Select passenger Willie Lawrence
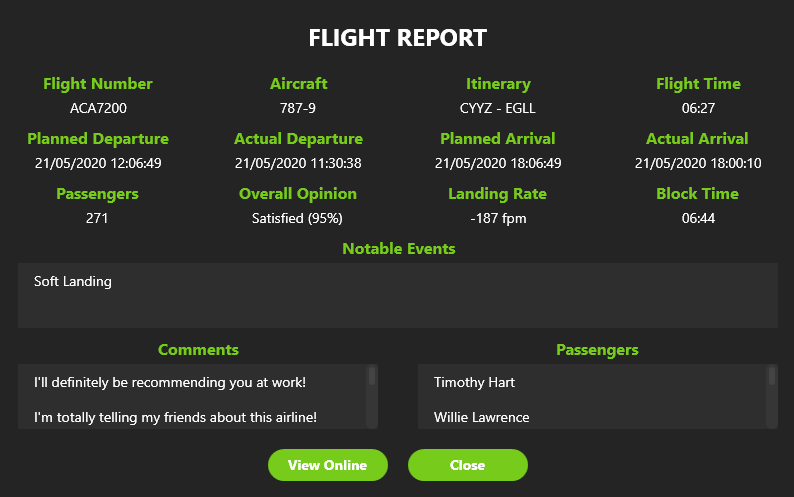This screenshot has height=497, width=794. pyautogui.click(x=482, y=417)
